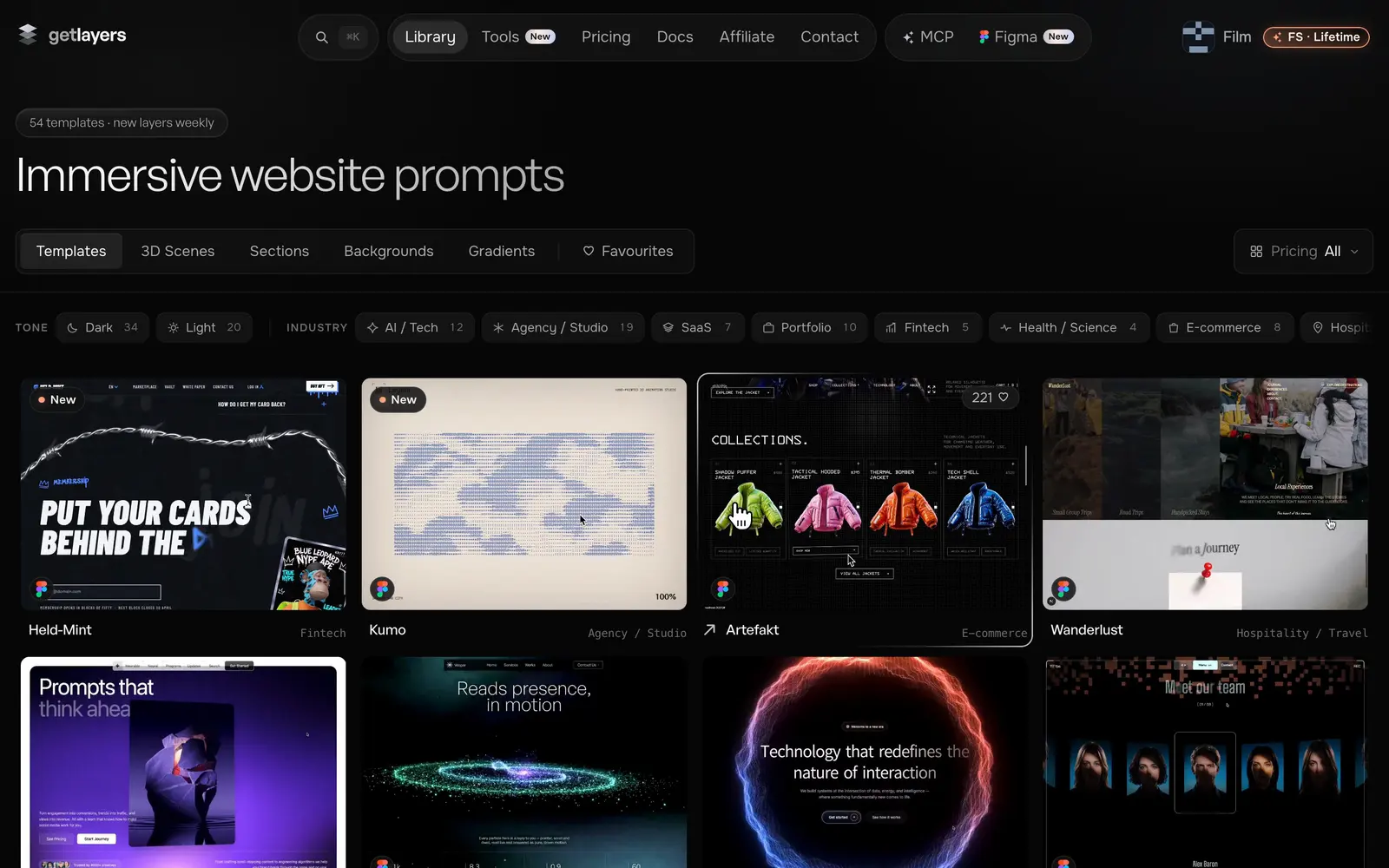Click Figma icon on Artefakt card
This screenshot has width=1389, height=868.
(x=722, y=589)
